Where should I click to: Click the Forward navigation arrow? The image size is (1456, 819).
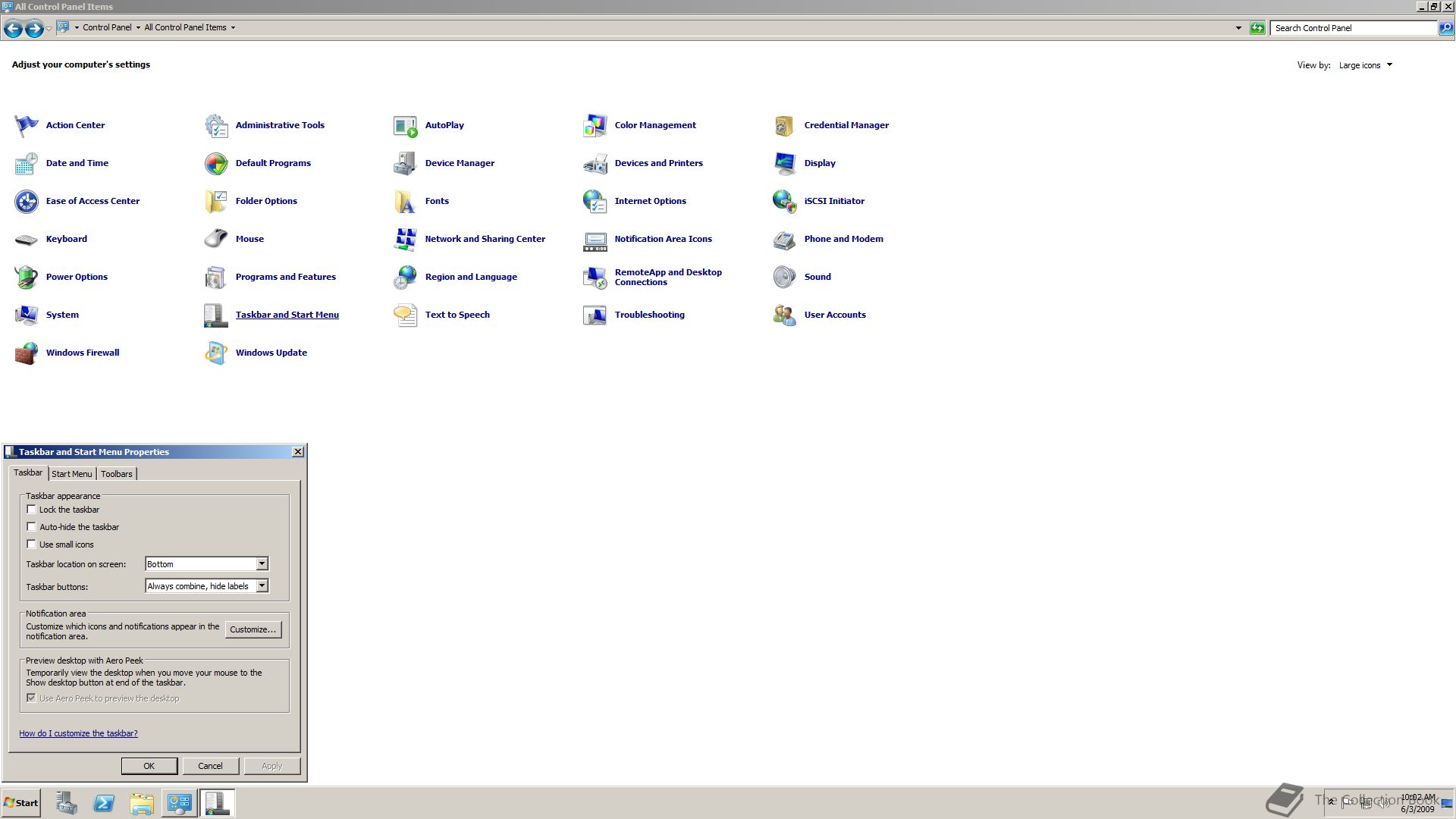[34, 29]
